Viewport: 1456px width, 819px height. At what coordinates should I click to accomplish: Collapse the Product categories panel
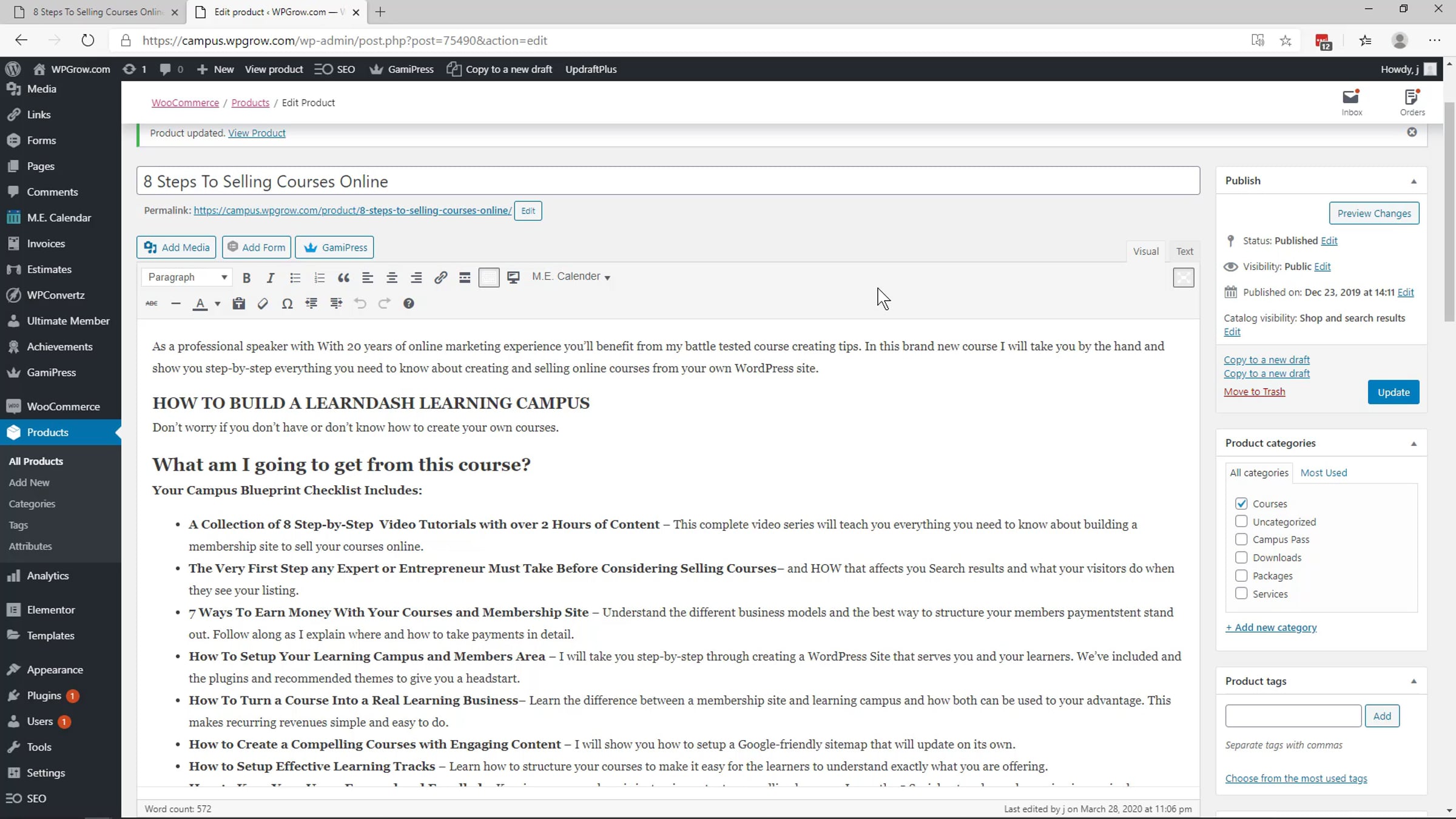click(1414, 443)
